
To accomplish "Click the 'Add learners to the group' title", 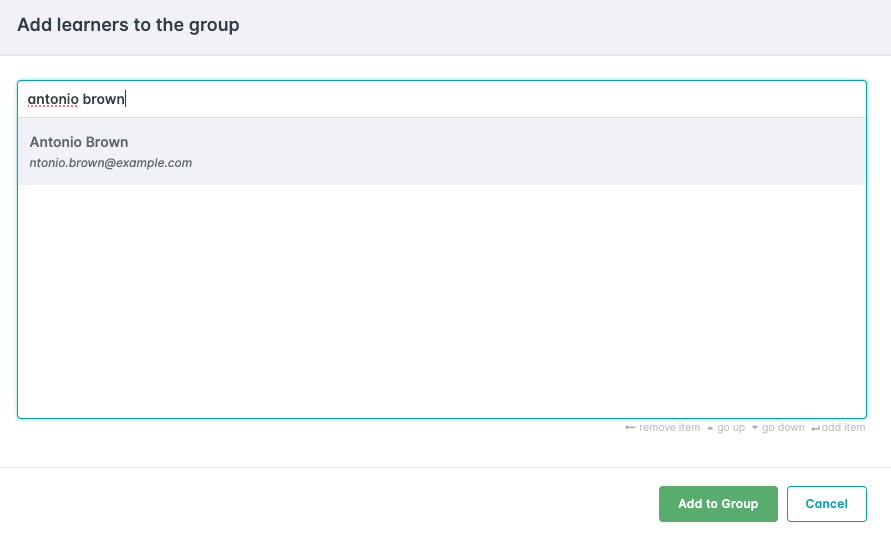I will click(128, 25).
